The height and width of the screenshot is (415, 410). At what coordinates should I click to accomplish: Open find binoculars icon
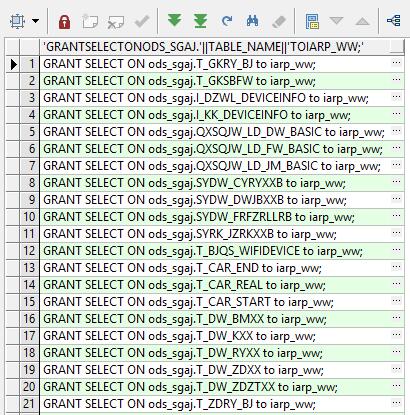(252, 21)
